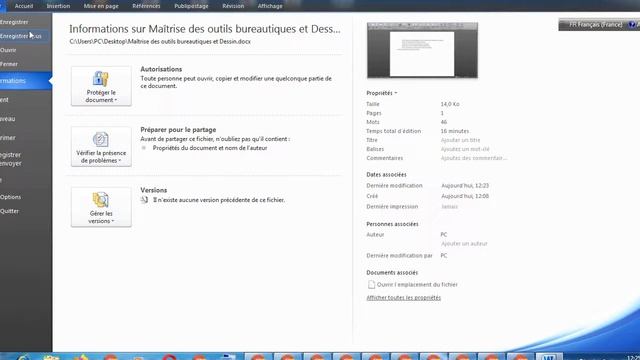Click the FR Français (France) language indicator

pyautogui.click(x=595, y=24)
